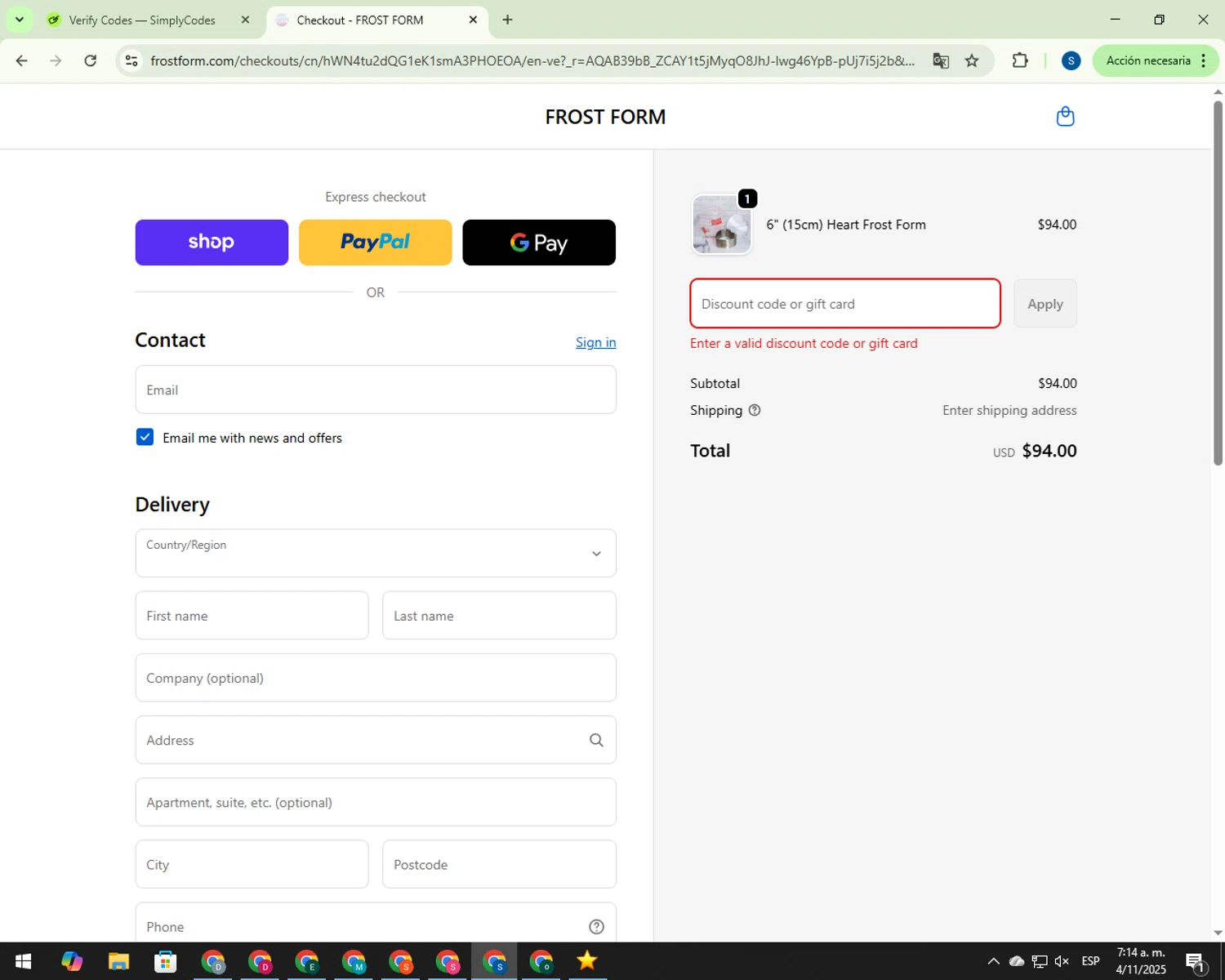Open the tab search dropdown arrow
1225x980 pixels.
pos(19,20)
